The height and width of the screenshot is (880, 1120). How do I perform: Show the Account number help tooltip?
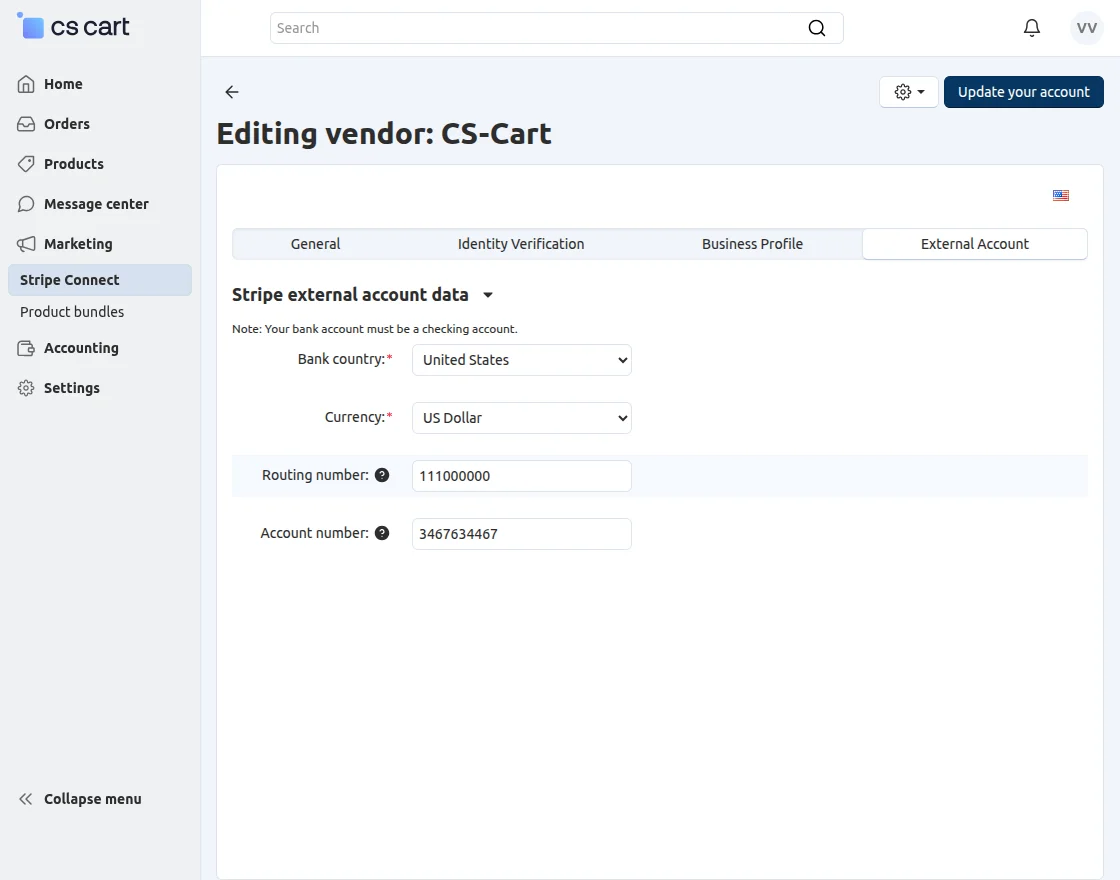[382, 533]
